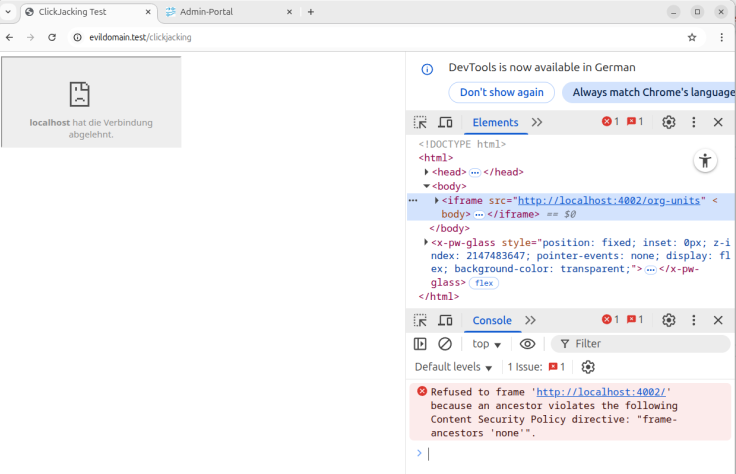The width and height of the screenshot is (736, 474).
Task: Clear the console
Action: click(445, 344)
